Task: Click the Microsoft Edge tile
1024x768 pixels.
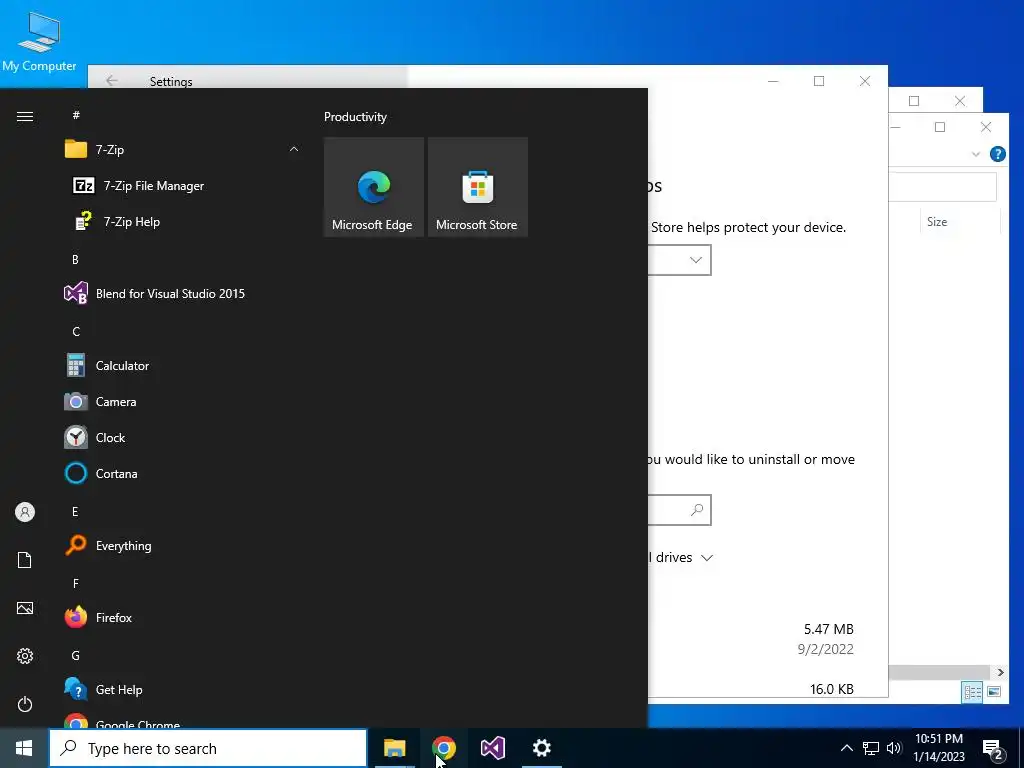Action: (374, 187)
